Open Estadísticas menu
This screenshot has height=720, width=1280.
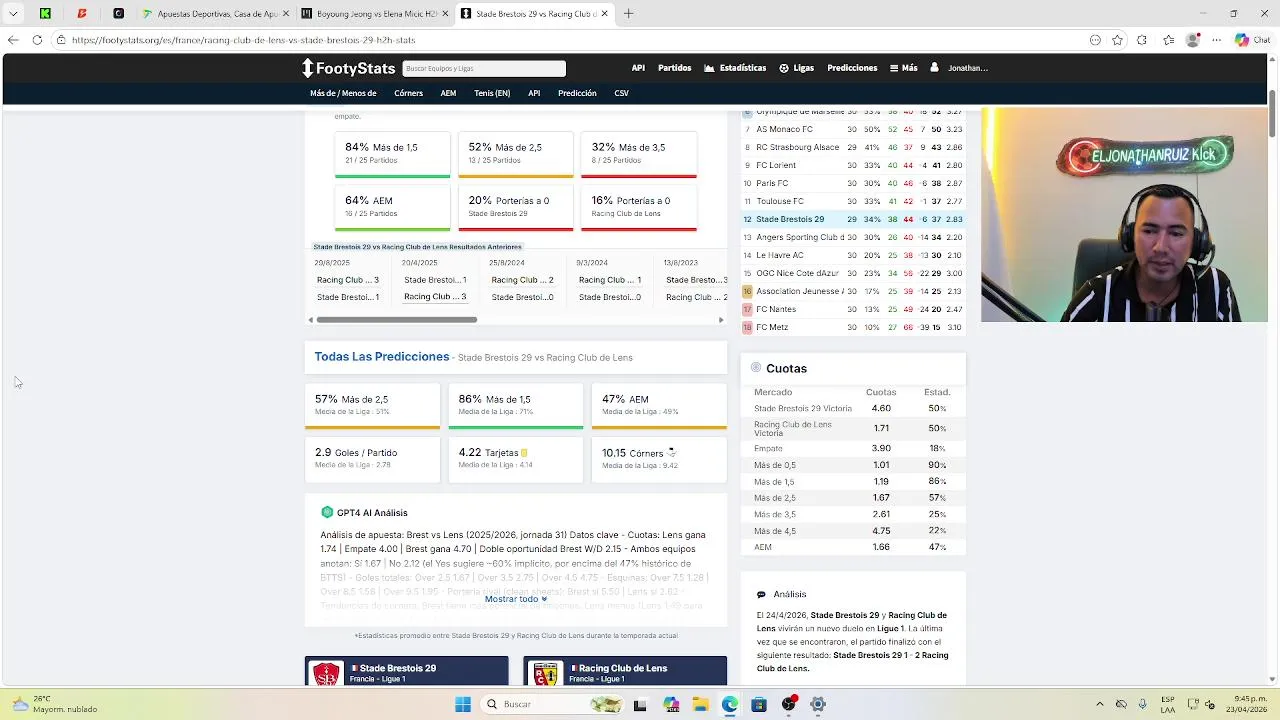point(735,68)
